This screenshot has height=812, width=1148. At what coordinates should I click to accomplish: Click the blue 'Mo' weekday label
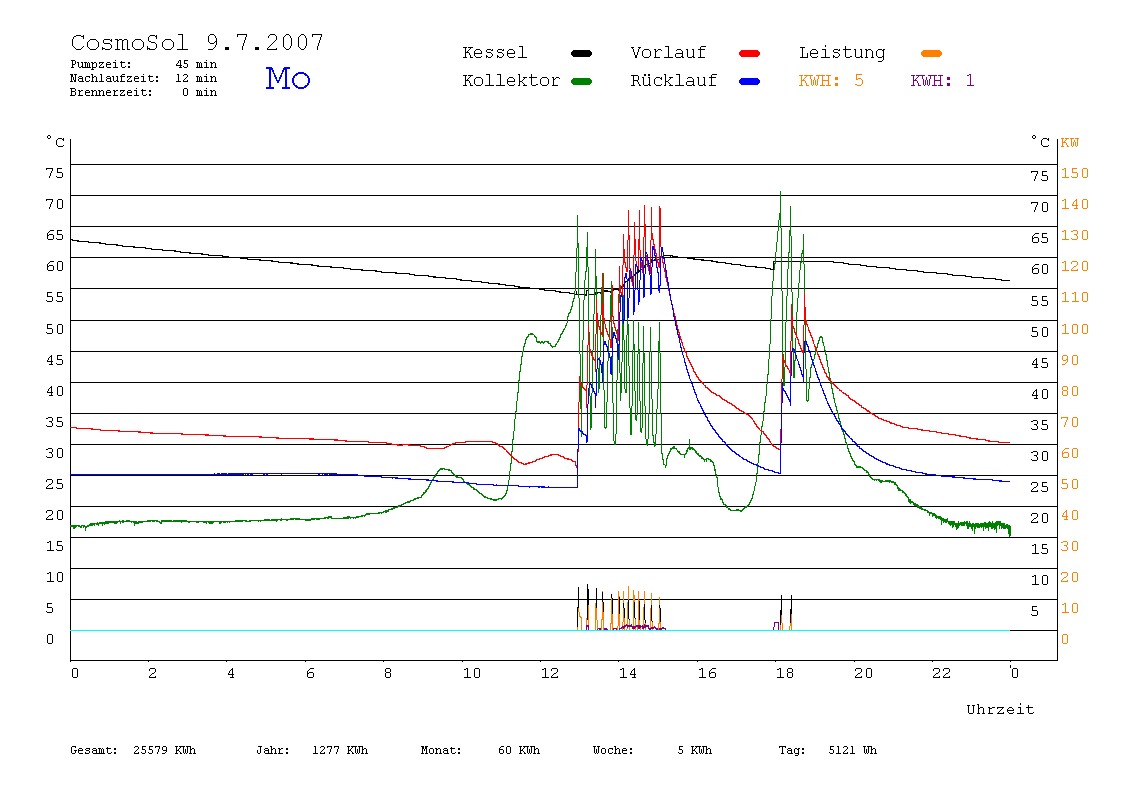tap(288, 78)
